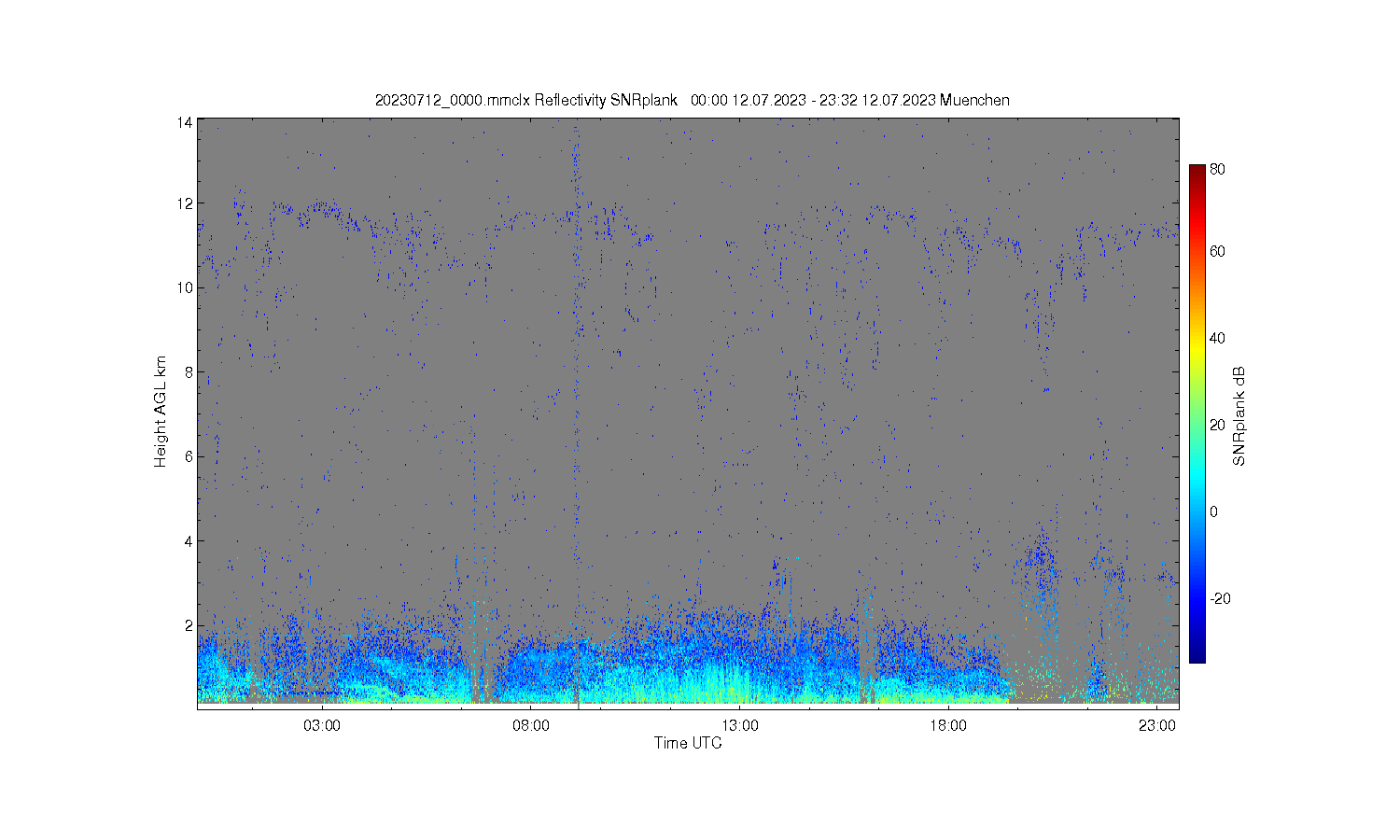Click the height tick label 4
The height and width of the screenshot is (840, 1400).
tap(189, 540)
